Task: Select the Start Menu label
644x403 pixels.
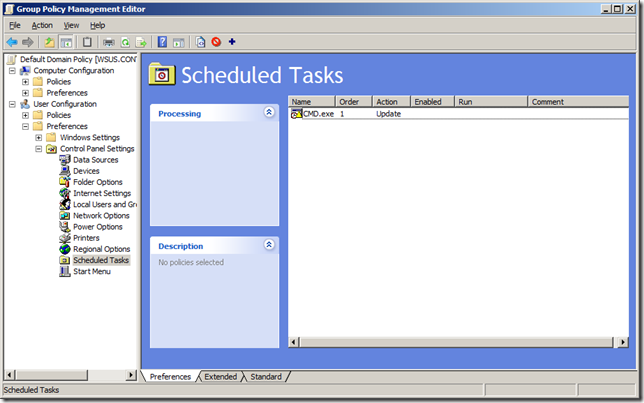Action: [x=92, y=272]
